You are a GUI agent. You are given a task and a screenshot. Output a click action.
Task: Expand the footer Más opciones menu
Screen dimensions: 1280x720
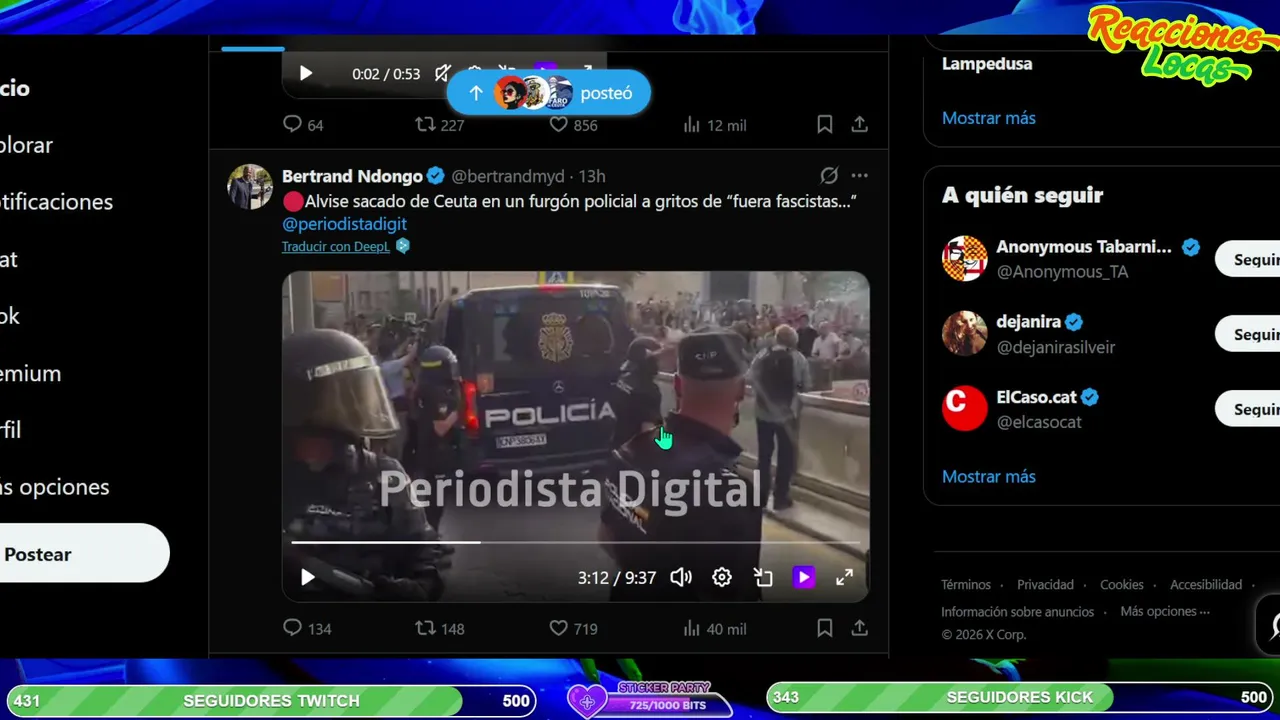pyautogui.click(x=1165, y=612)
